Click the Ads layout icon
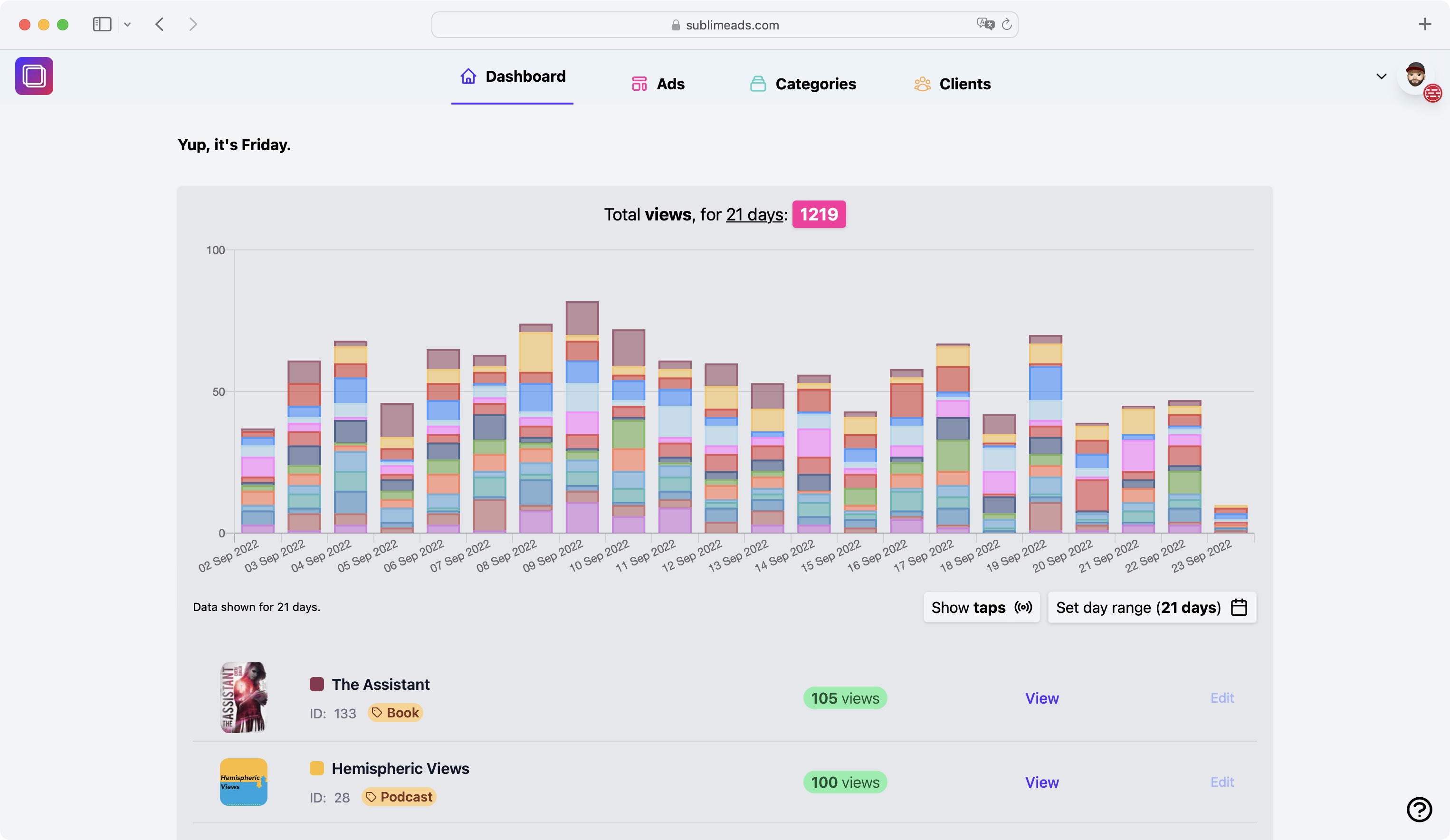 pyautogui.click(x=639, y=84)
